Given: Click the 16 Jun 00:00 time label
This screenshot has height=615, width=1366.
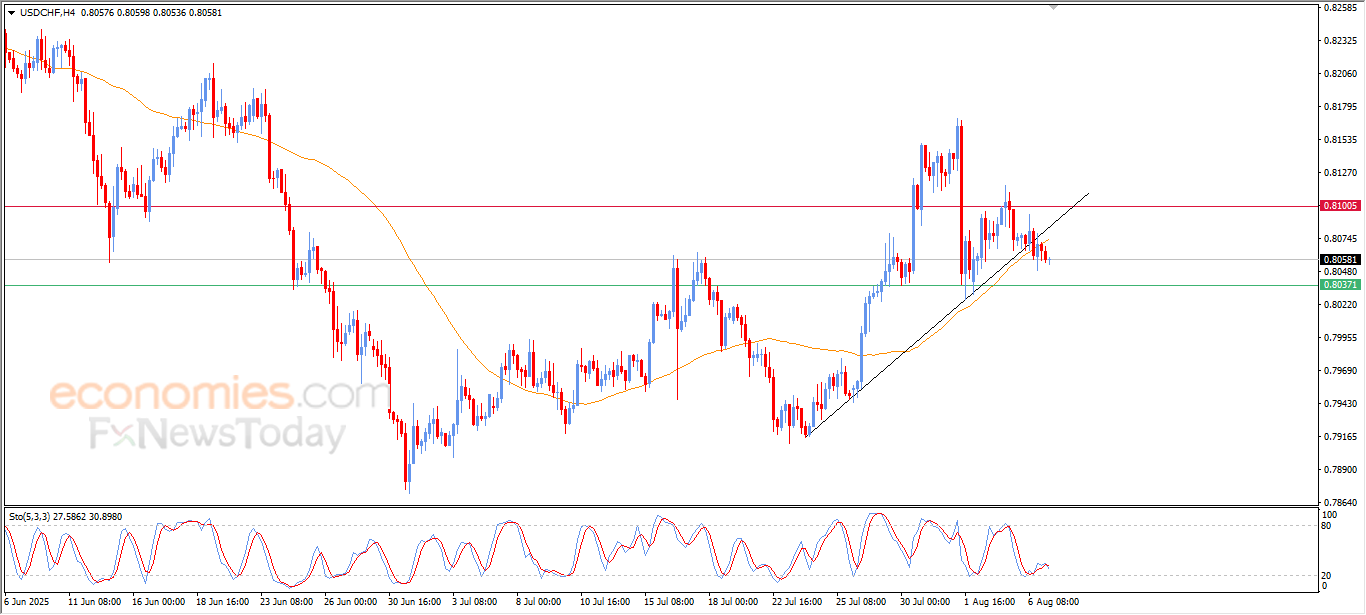Looking at the screenshot, I should pos(159,603).
